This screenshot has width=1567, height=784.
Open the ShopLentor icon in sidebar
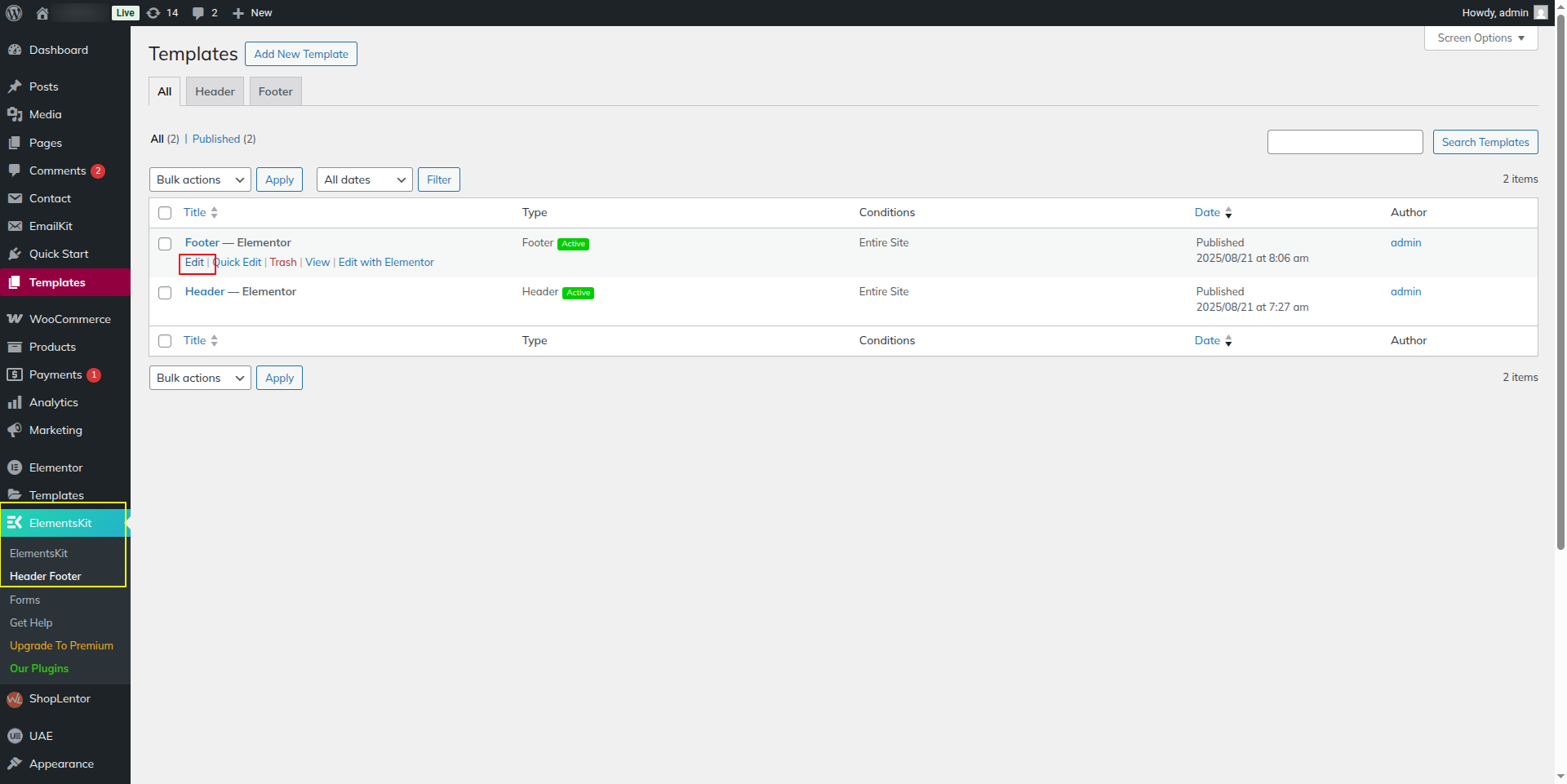(15, 699)
